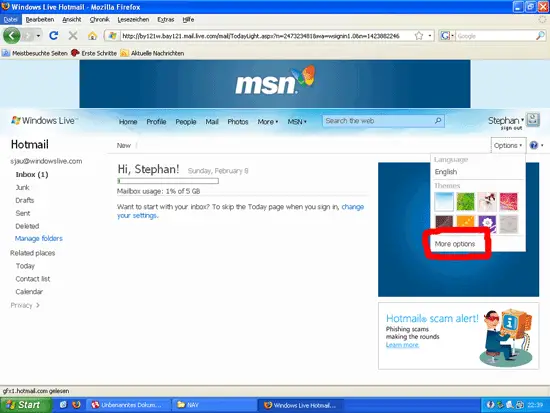Open Profile in navigation bar
Screen dimensions: 550x413
tap(156, 122)
